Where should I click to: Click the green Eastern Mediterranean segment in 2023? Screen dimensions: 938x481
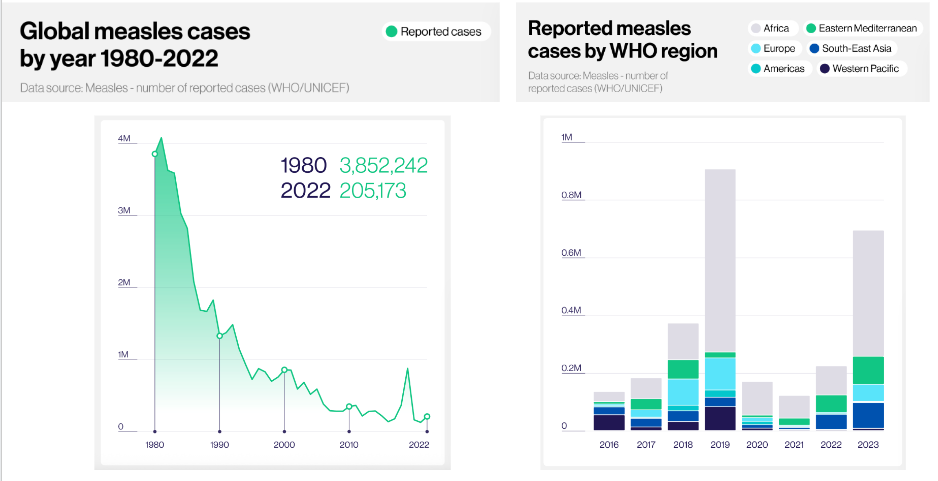868,370
